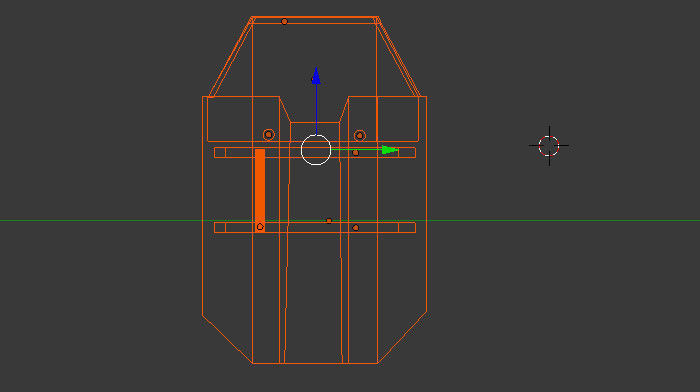The width and height of the screenshot is (700, 392).
Task: Select the origin dot on the green axis line
Action: coord(329,221)
